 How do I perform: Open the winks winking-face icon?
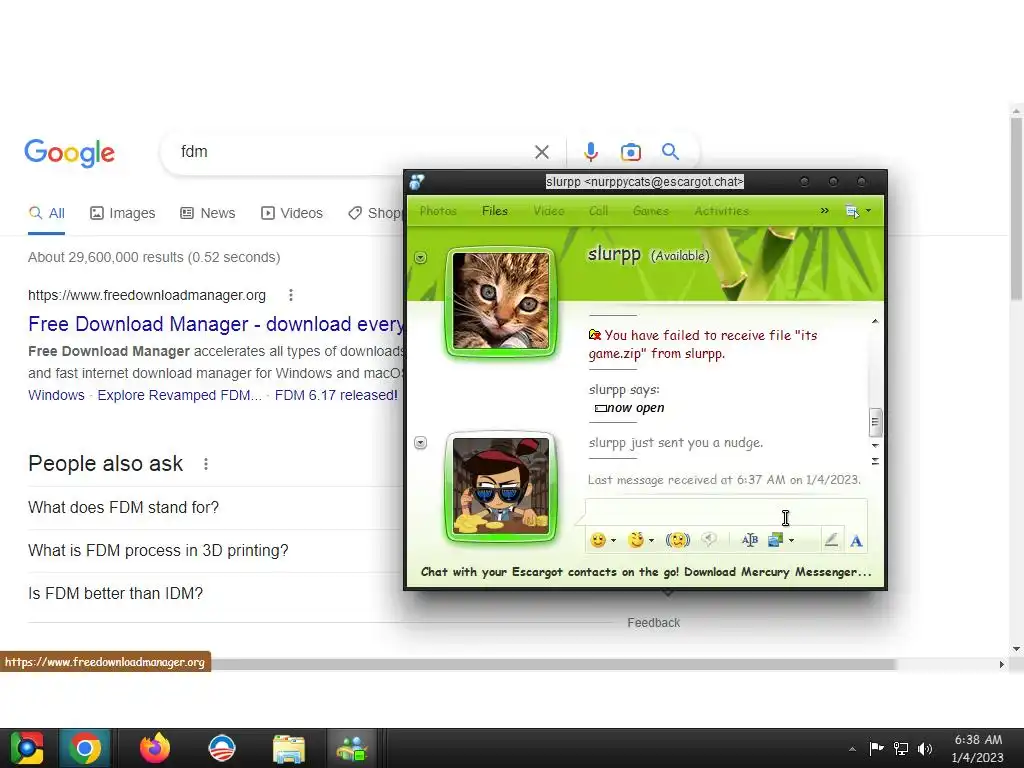635,540
